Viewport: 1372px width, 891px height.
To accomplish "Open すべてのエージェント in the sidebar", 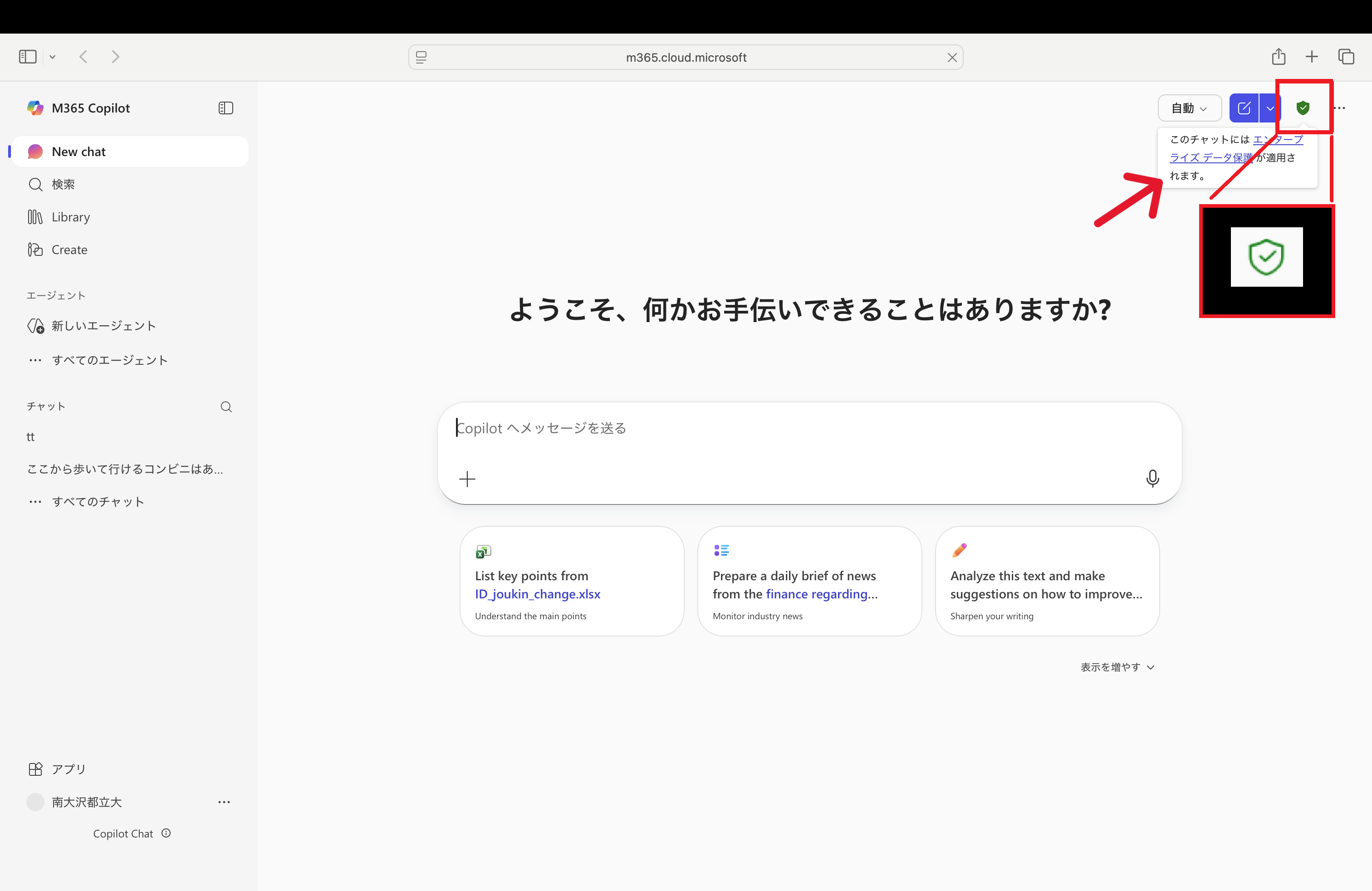I will click(x=109, y=360).
